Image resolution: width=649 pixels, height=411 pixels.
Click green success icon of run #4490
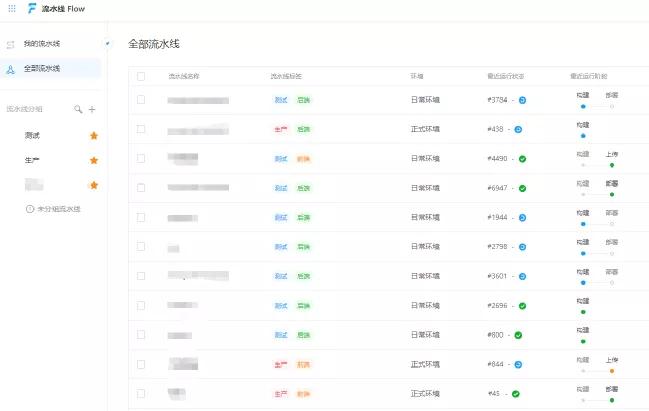click(x=522, y=159)
